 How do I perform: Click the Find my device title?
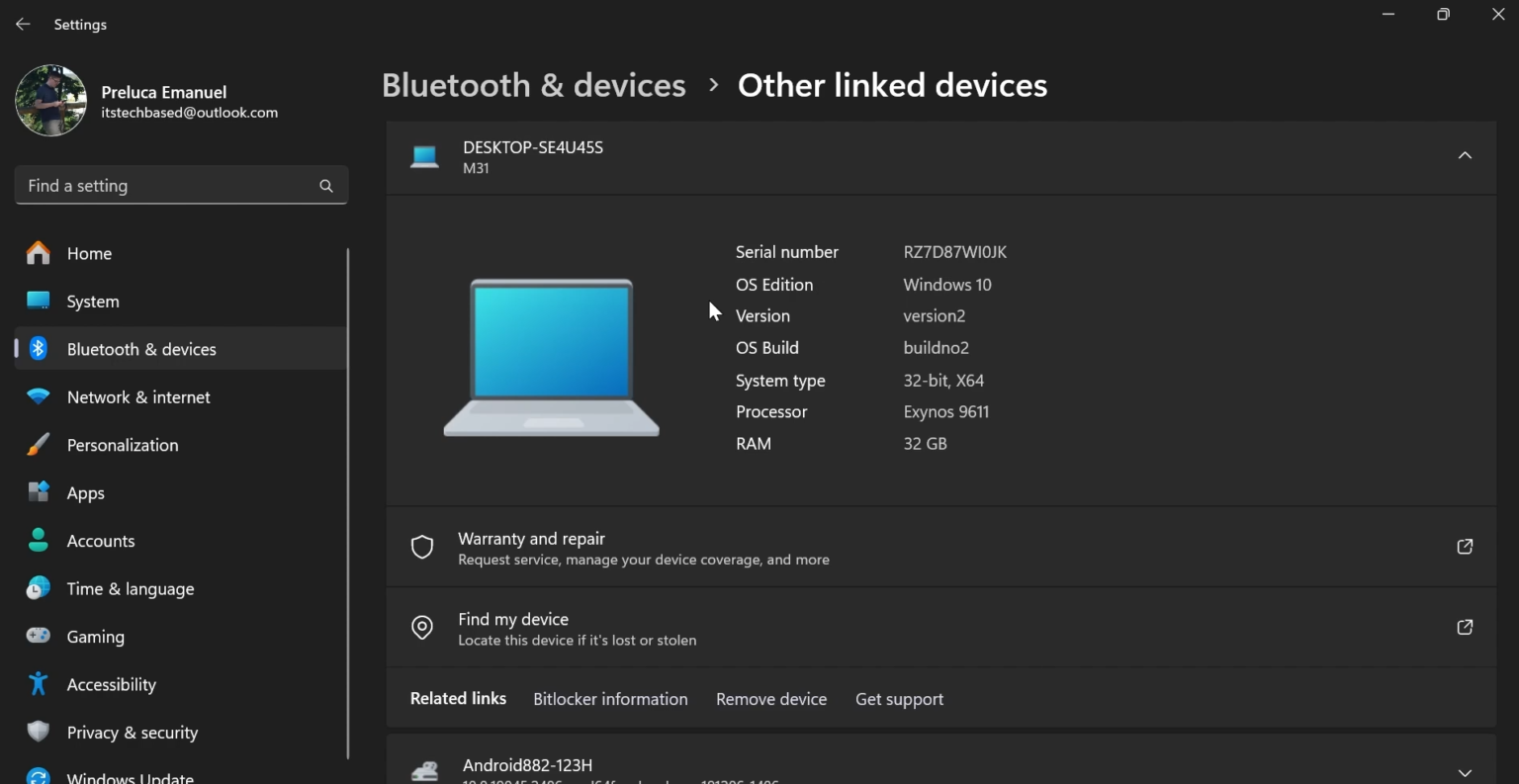(x=513, y=619)
